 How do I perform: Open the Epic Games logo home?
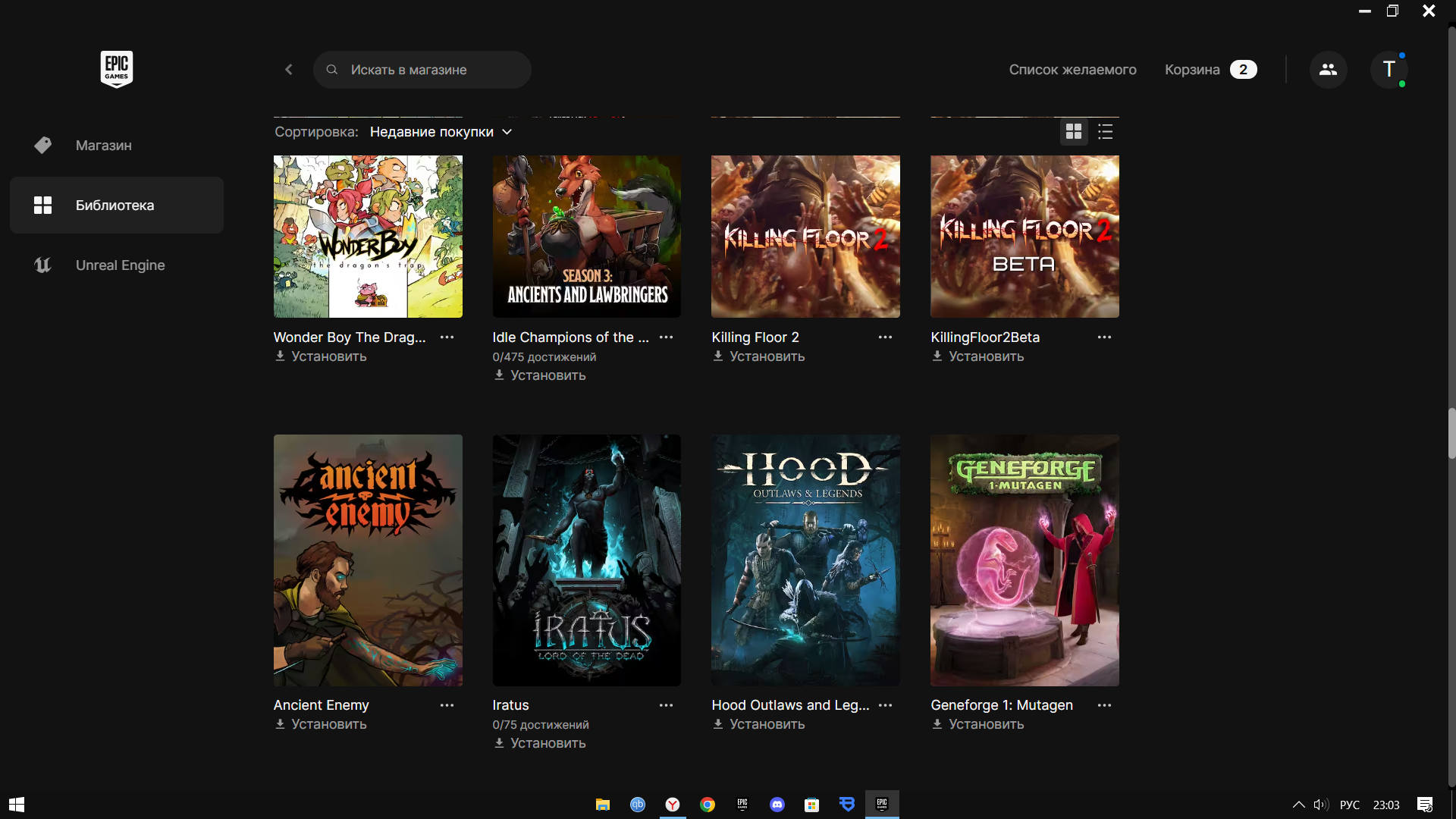117,69
